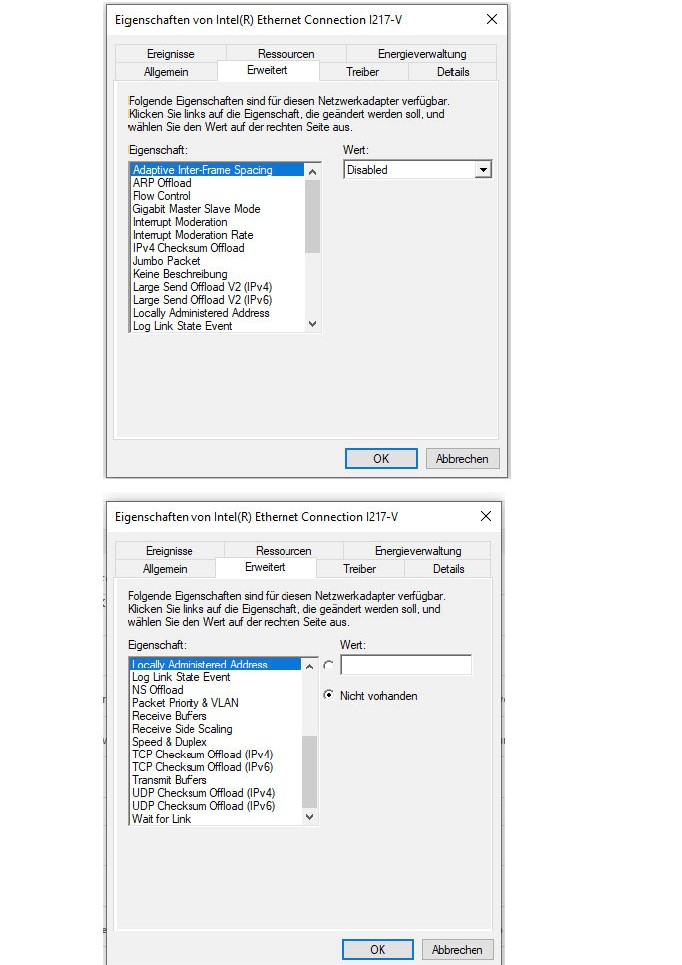This screenshot has width=682, height=965.
Task: Click the down arrow of the lower property list scrollbar
Action: [310, 817]
